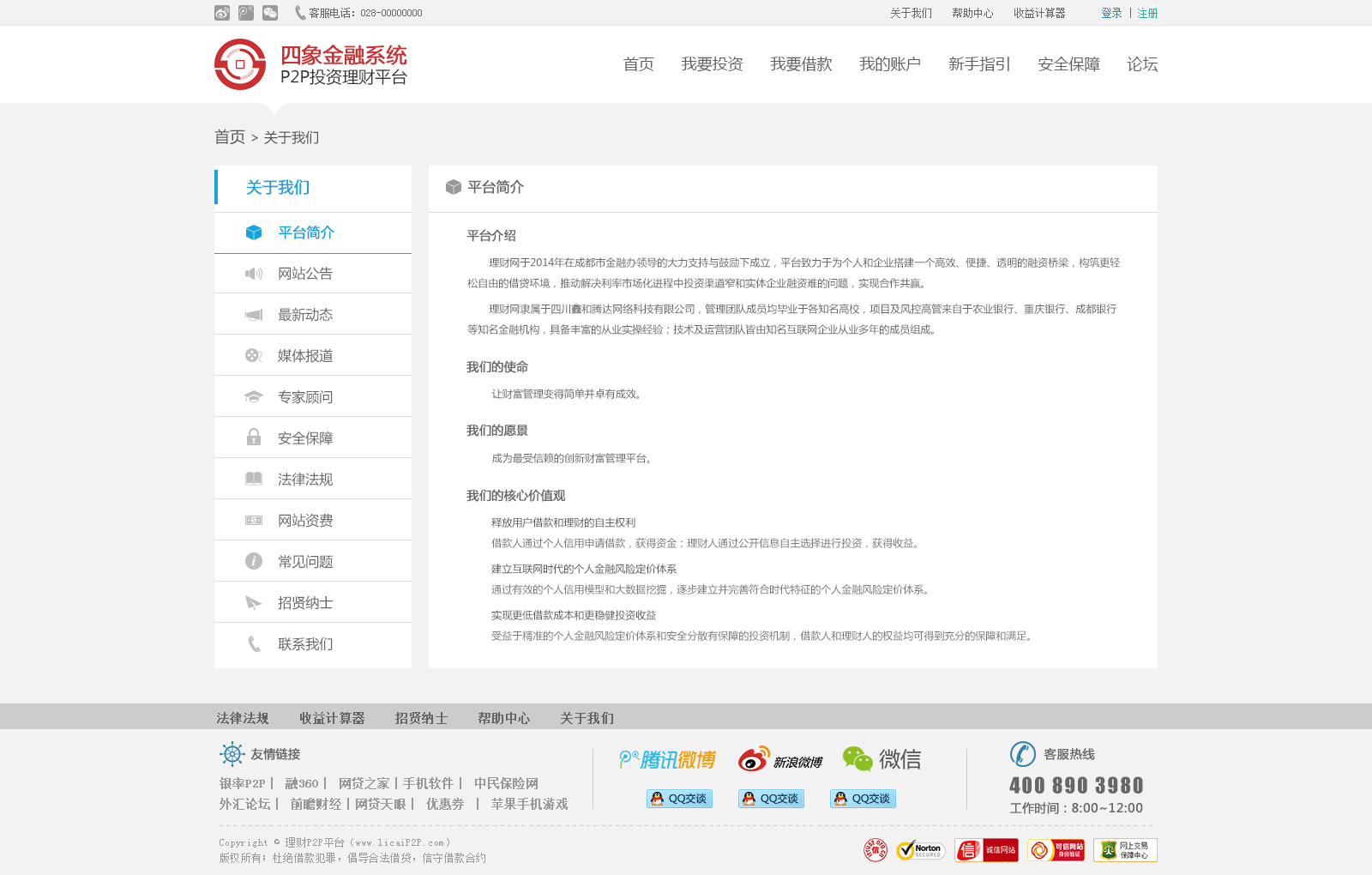Open the Sina Weibo logo in footer
The image size is (1372, 875).
pos(780,759)
